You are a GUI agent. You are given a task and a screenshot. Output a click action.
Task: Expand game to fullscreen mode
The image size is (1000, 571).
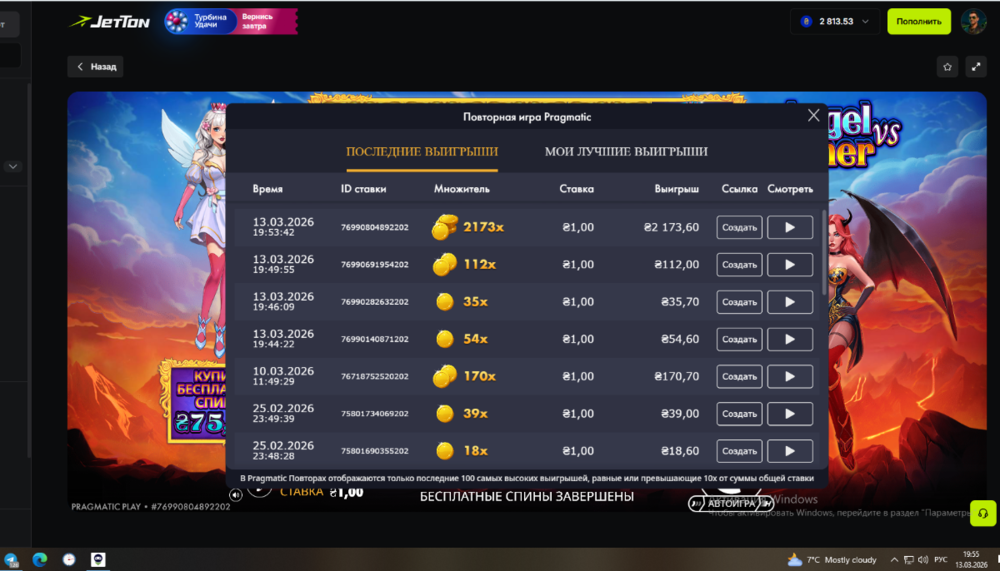[x=976, y=67]
